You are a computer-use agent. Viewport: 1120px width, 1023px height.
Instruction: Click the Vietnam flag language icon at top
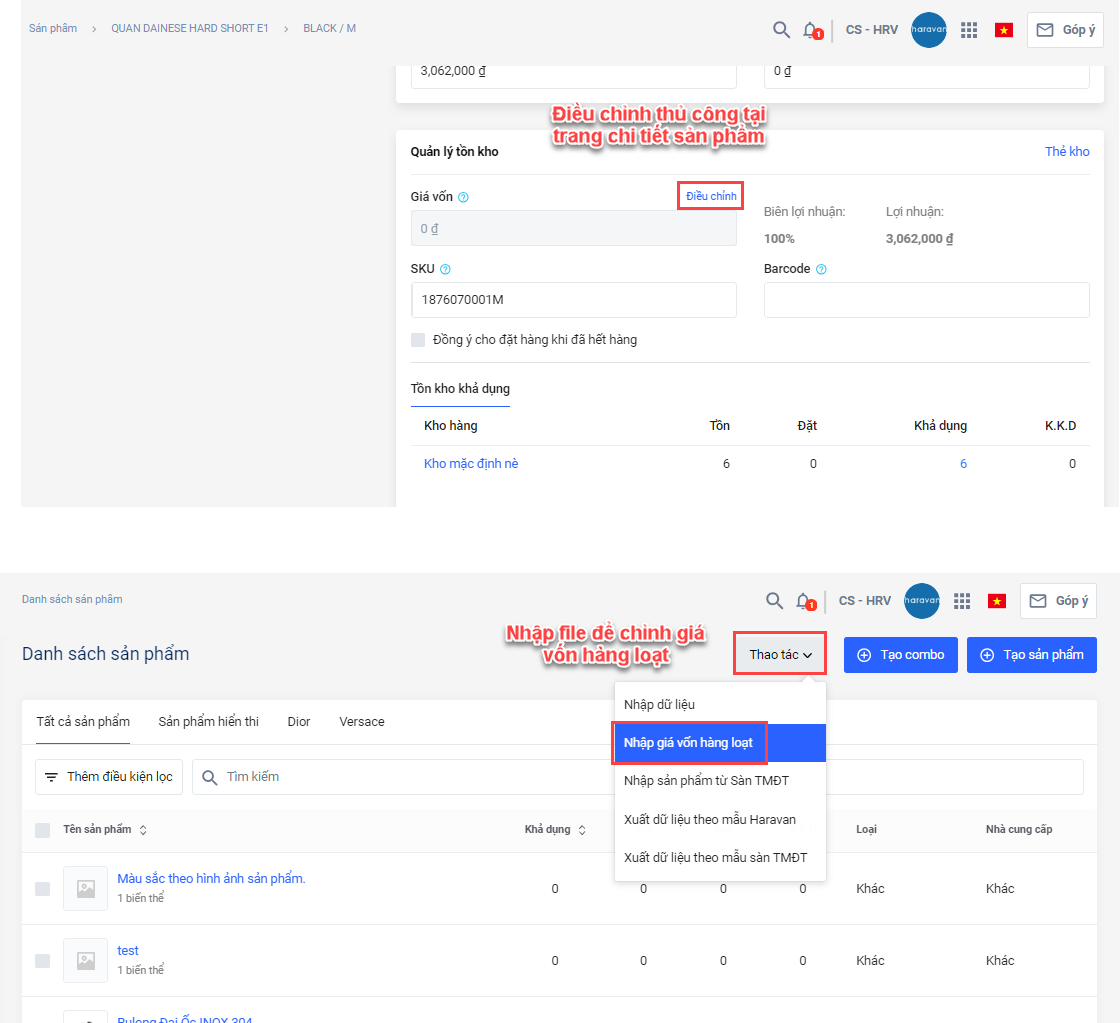click(1004, 30)
